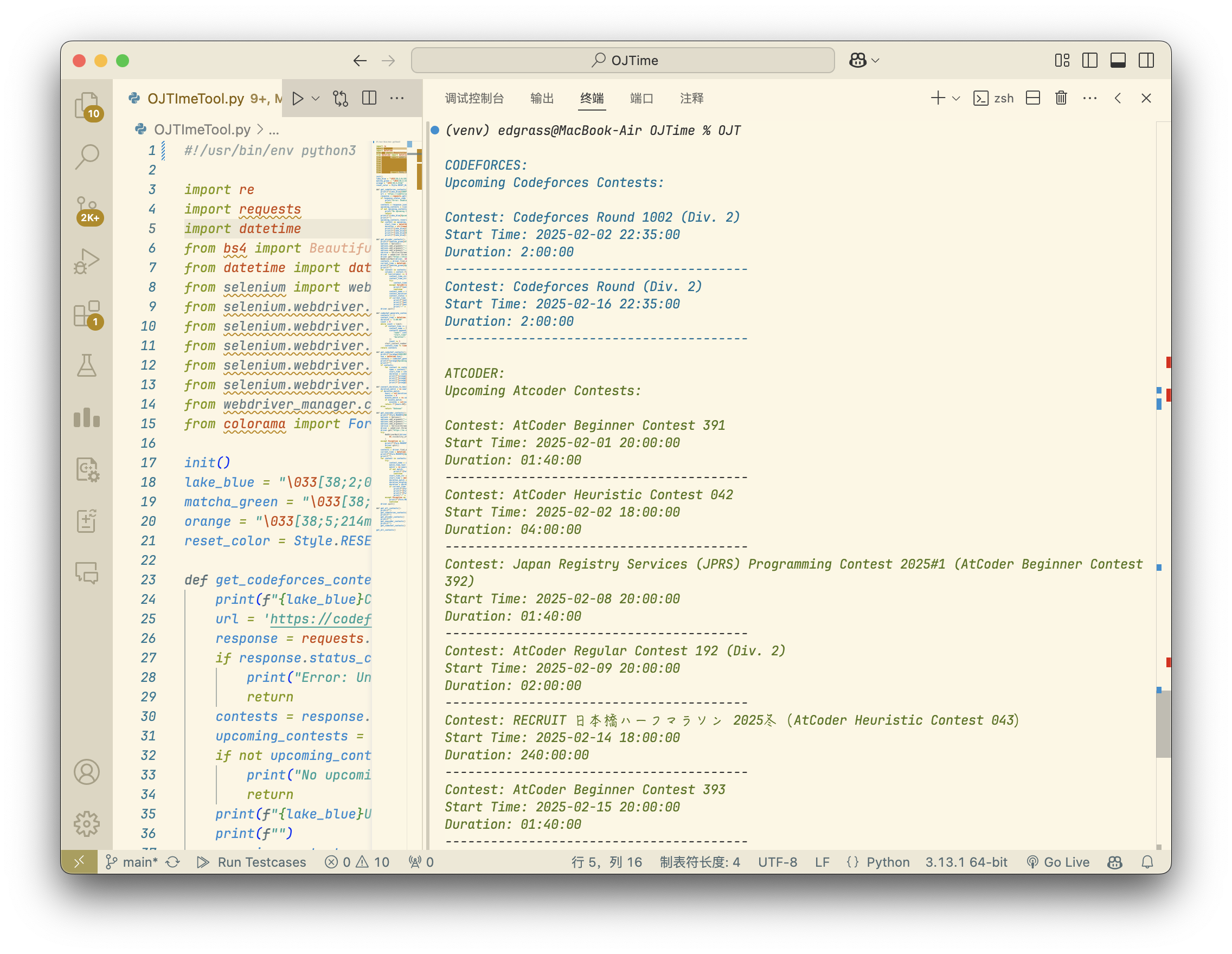Click the customize layout icon
1232x954 pixels.
click(x=1062, y=60)
